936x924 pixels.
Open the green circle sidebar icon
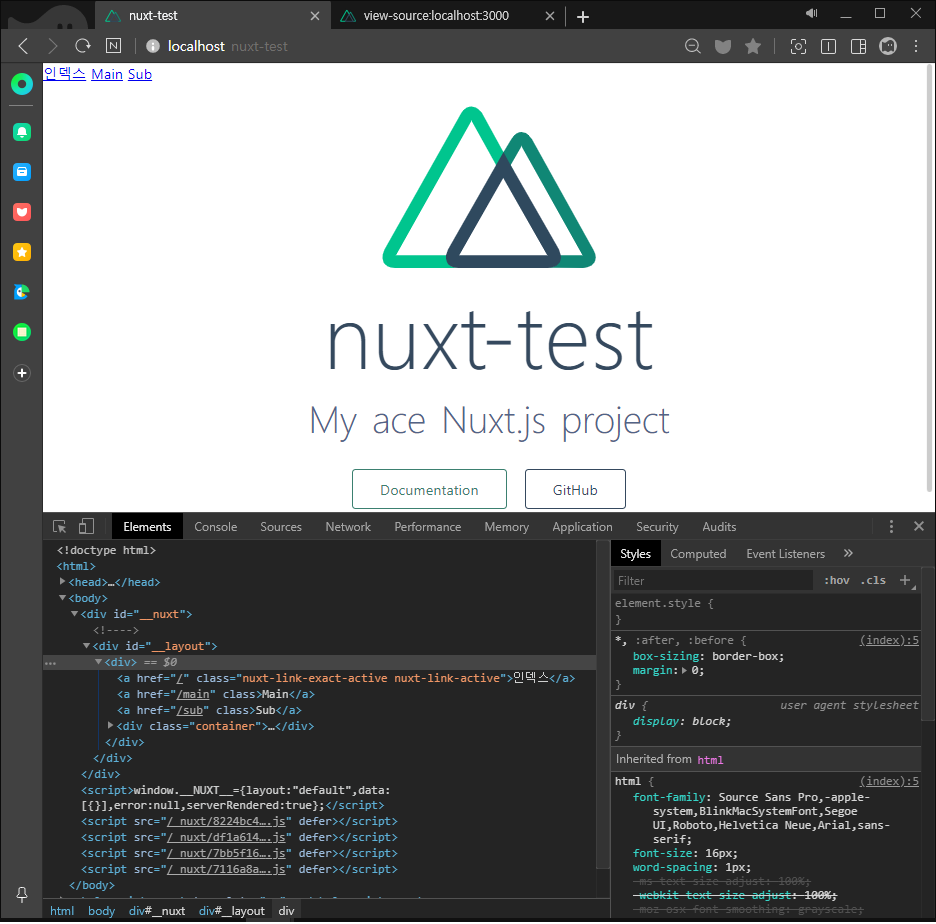click(x=22, y=84)
